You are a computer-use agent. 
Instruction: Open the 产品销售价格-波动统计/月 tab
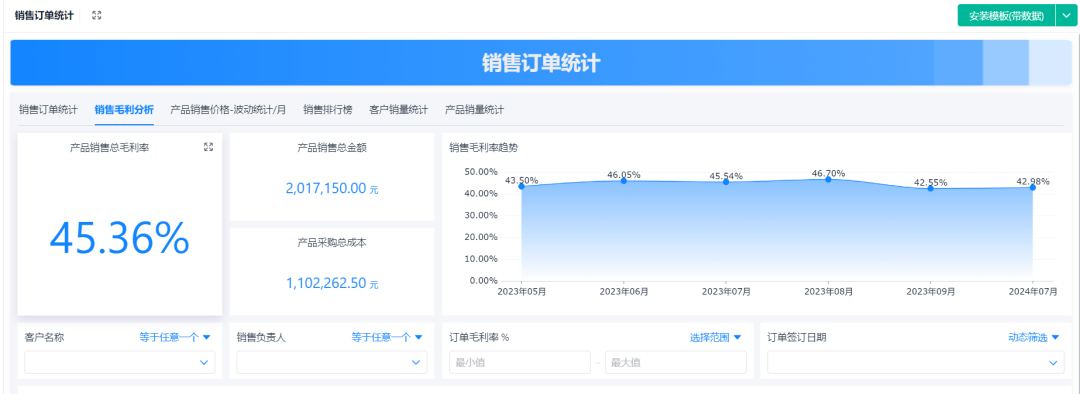click(228, 110)
